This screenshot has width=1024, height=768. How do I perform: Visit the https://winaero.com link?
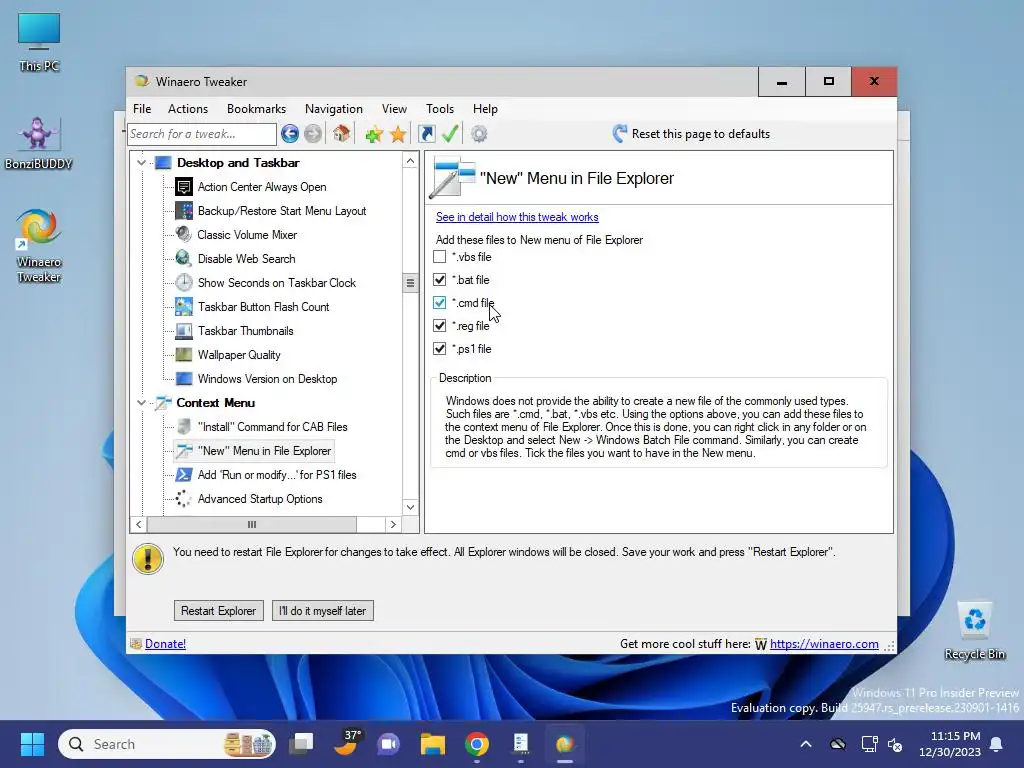pos(824,644)
